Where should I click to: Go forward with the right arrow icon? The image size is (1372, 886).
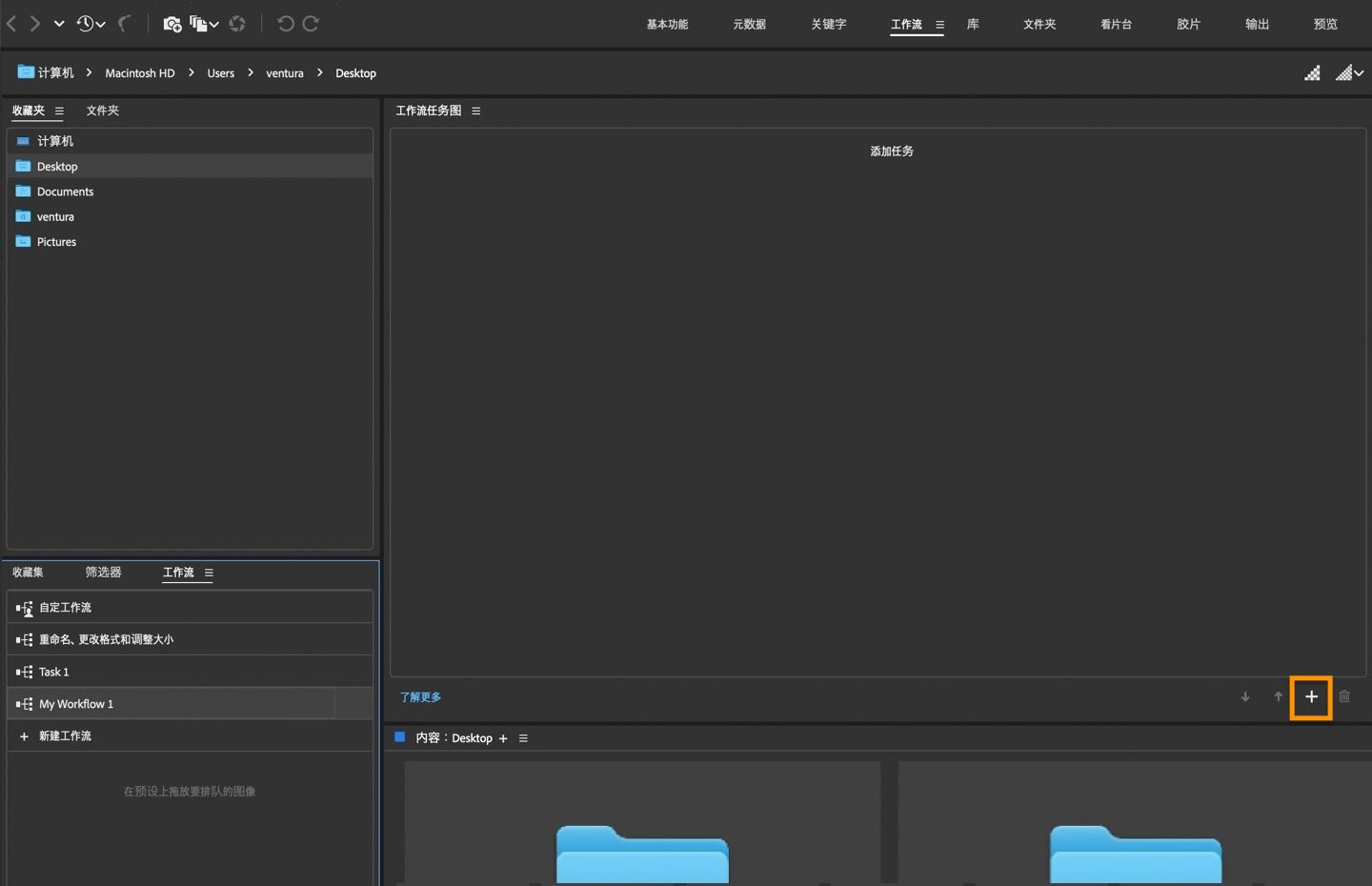click(x=35, y=24)
